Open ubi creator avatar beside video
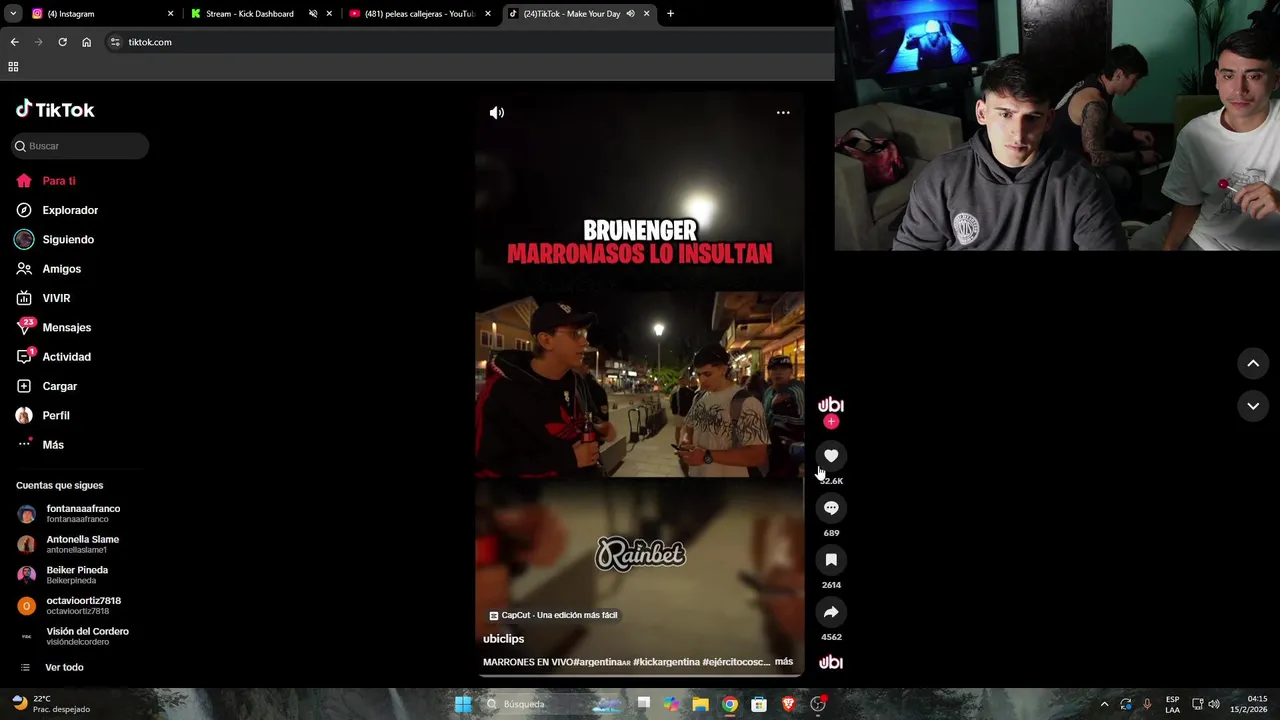 [x=831, y=404]
